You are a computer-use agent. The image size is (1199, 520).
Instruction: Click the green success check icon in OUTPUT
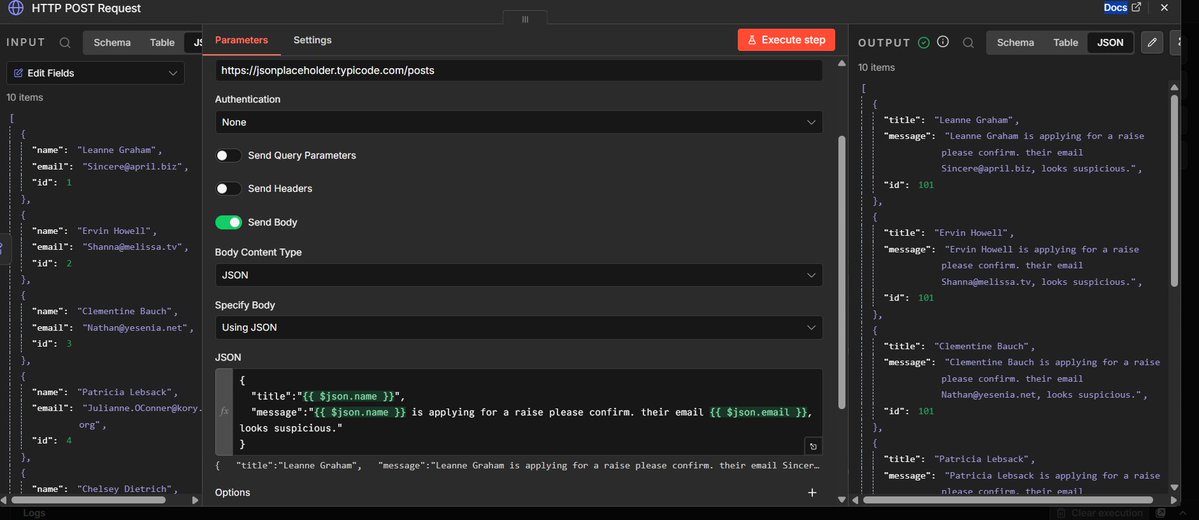(924, 43)
